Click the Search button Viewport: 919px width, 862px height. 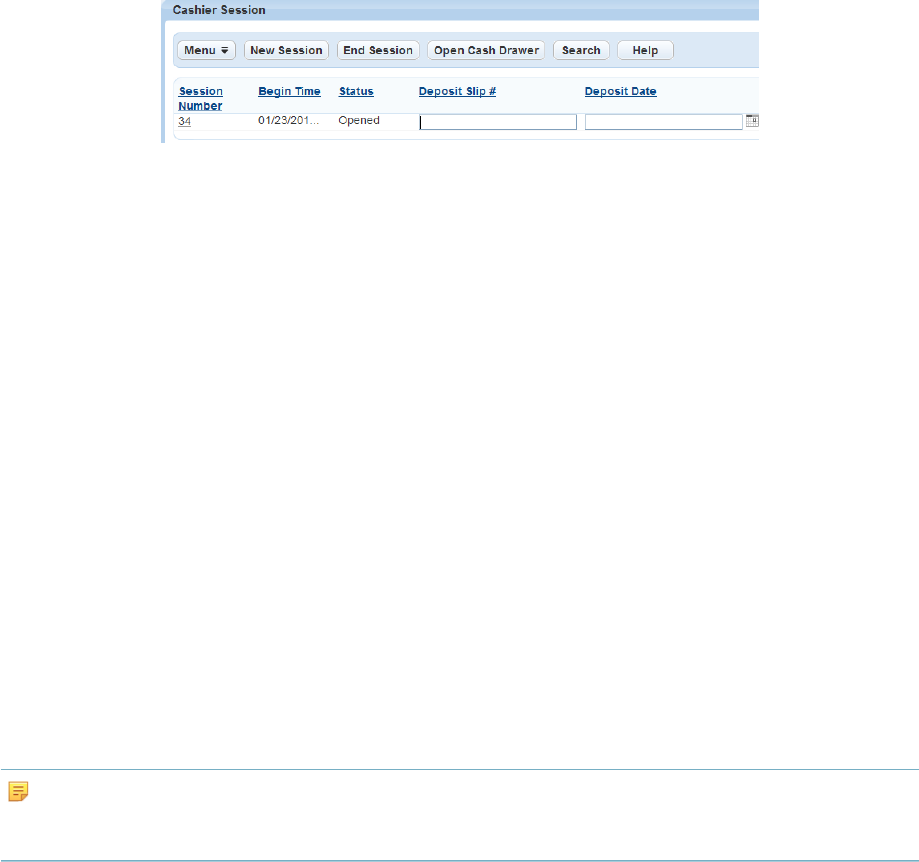pyautogui.click(x=581, y=50)
